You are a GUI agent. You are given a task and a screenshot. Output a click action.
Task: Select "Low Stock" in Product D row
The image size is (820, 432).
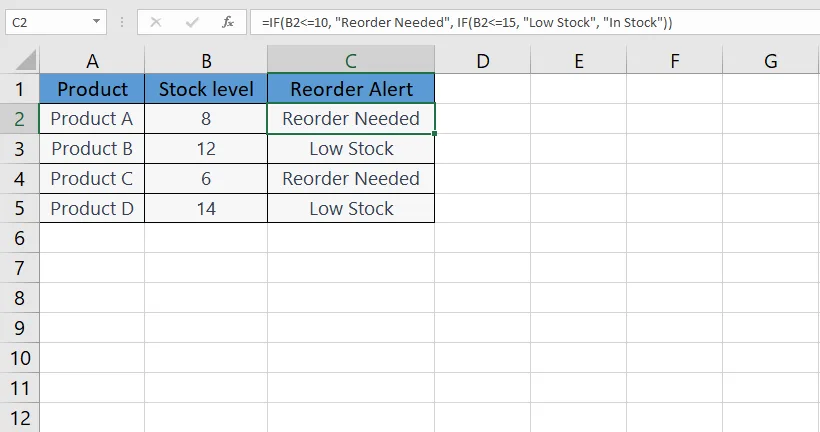351,209
